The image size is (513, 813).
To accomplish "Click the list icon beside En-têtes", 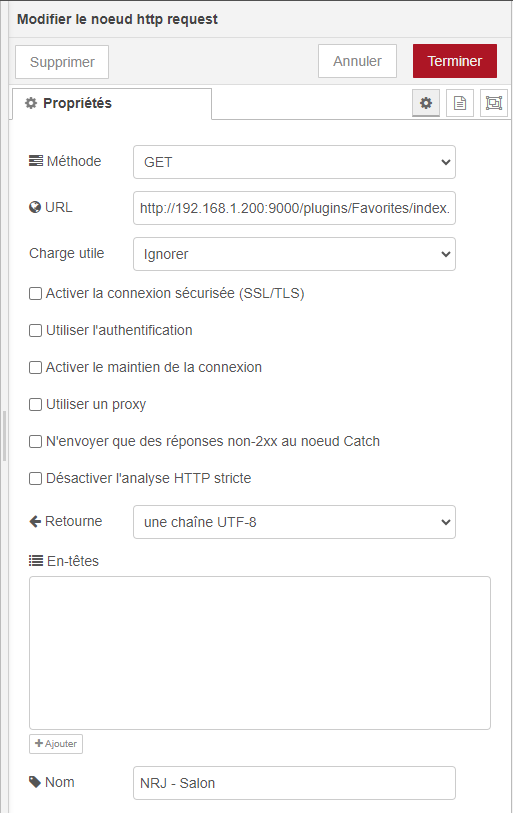I will [x=36, y=560].
